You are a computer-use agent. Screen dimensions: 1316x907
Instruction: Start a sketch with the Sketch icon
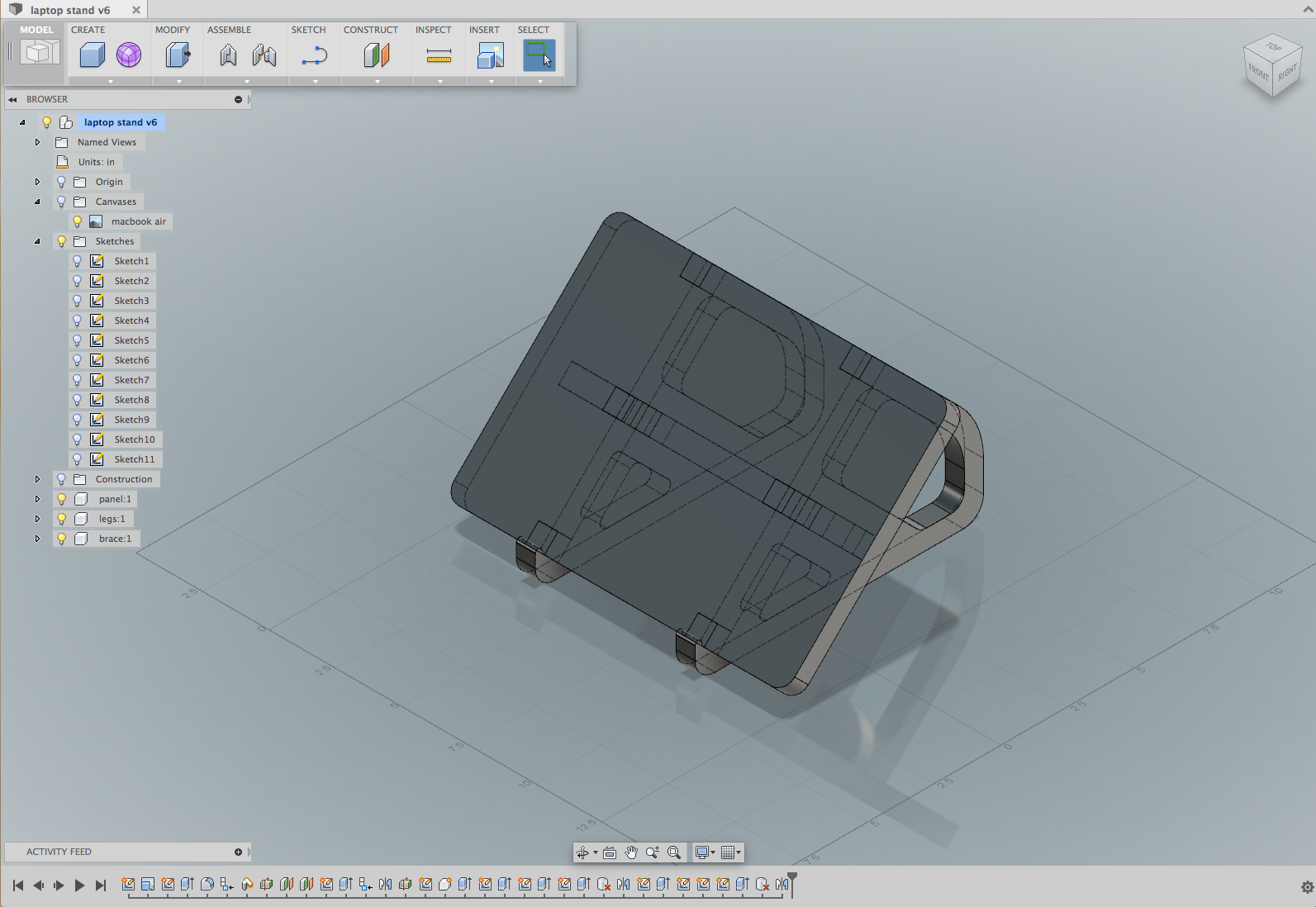[315, 56]
